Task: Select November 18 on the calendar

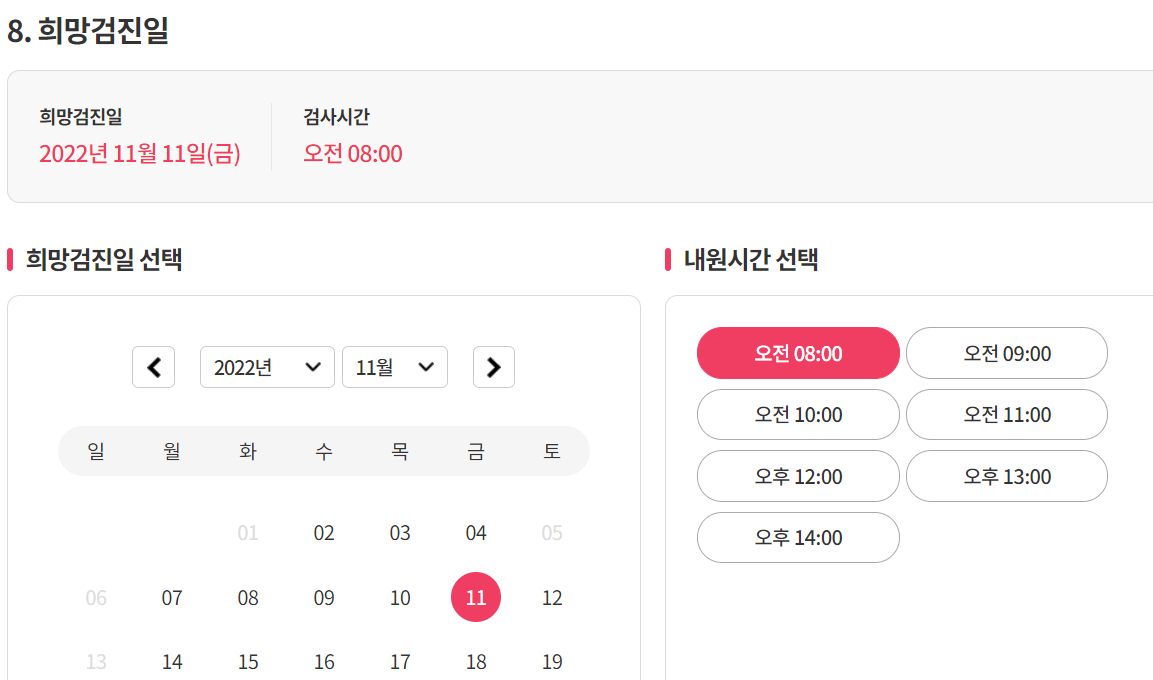Action: tap(476, 661)
